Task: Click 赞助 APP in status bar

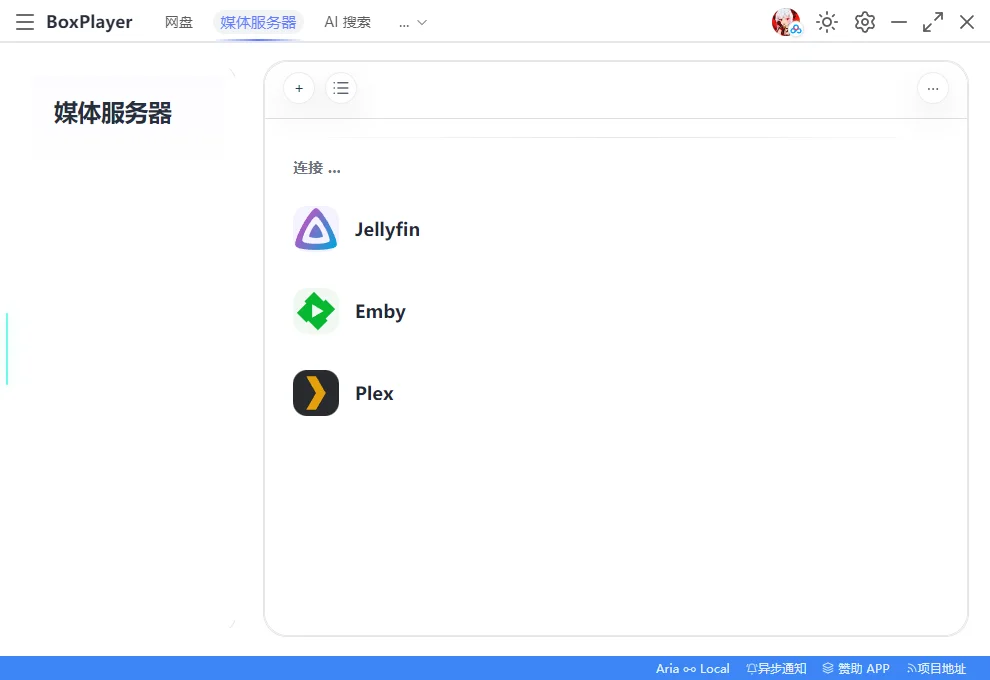Action: pos(856,669)
